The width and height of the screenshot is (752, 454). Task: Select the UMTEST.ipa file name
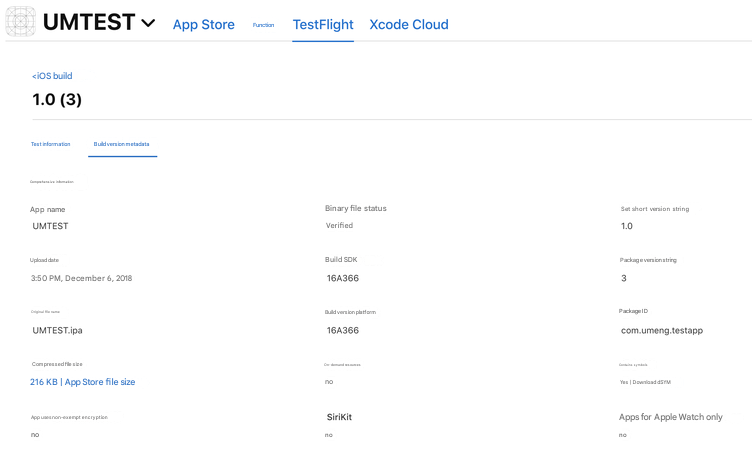click(58, 330)
